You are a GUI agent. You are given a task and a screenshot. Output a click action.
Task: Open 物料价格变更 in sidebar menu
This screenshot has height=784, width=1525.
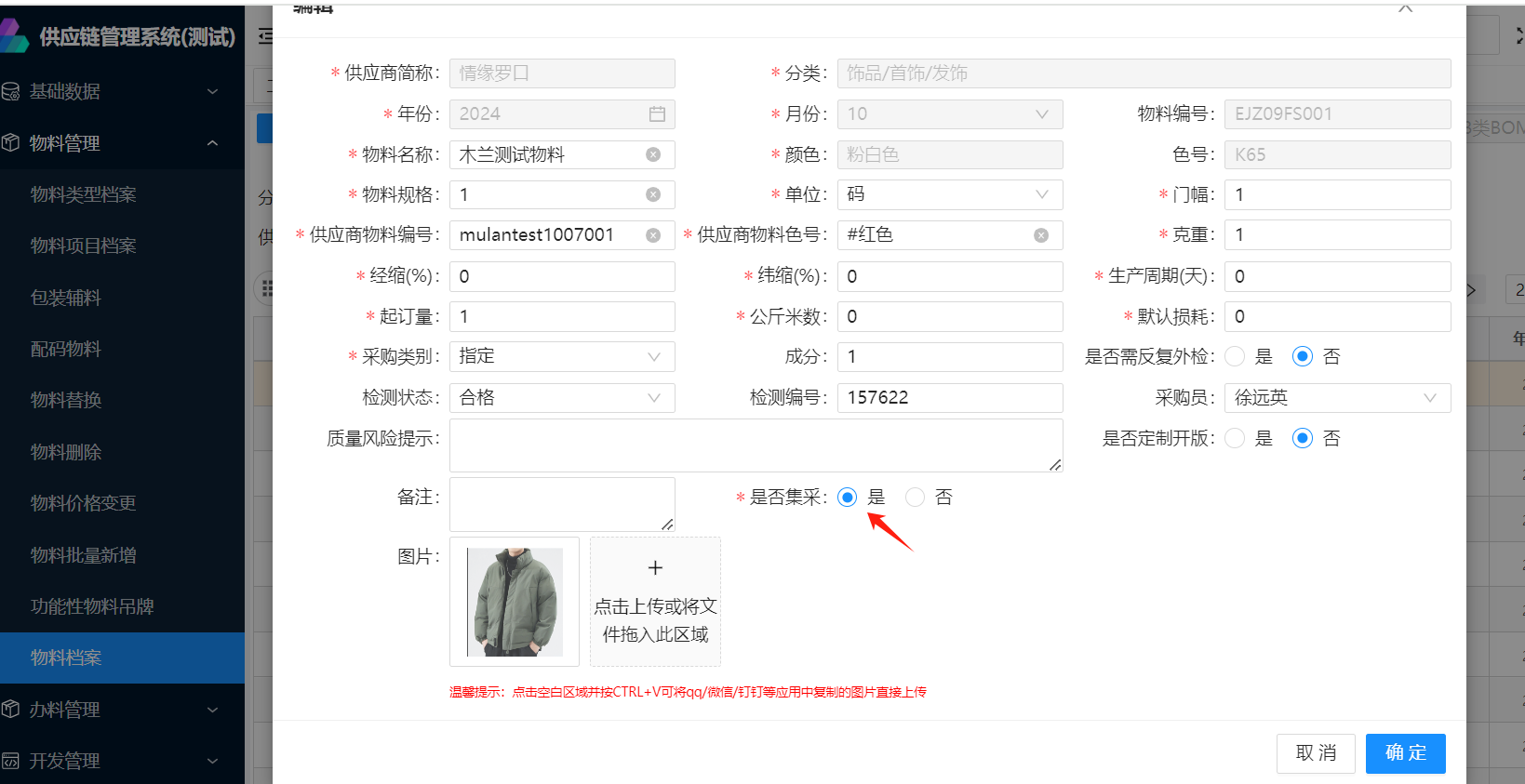[84, 503]
